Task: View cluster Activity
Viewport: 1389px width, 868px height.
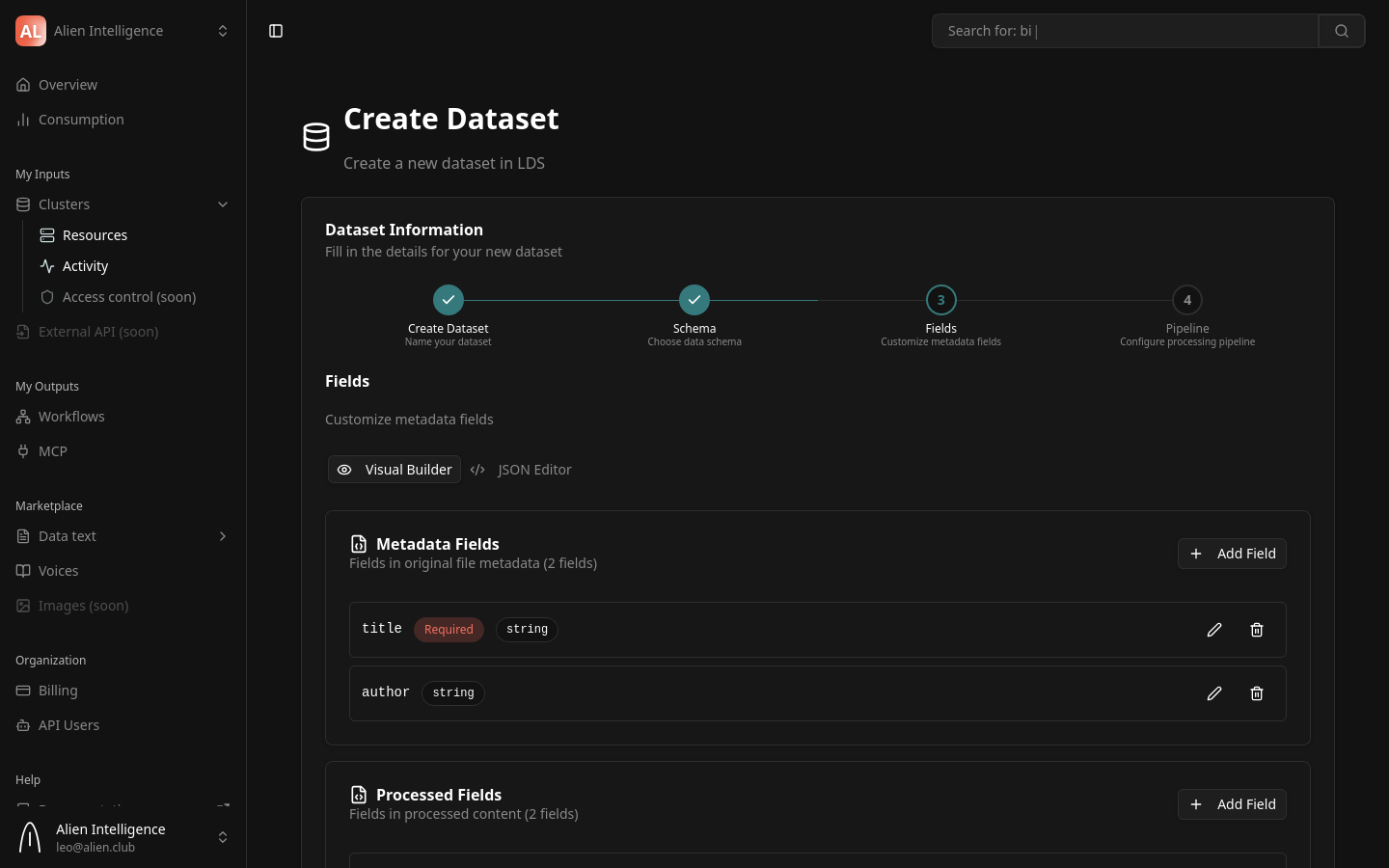Action: 85,266
